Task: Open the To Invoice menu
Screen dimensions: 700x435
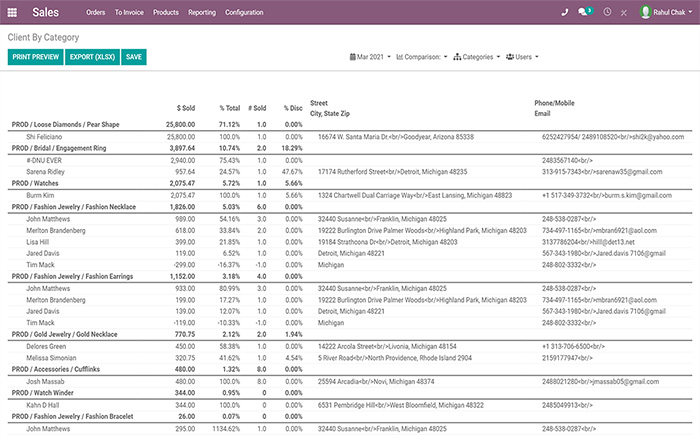Action: click(129, 13)
